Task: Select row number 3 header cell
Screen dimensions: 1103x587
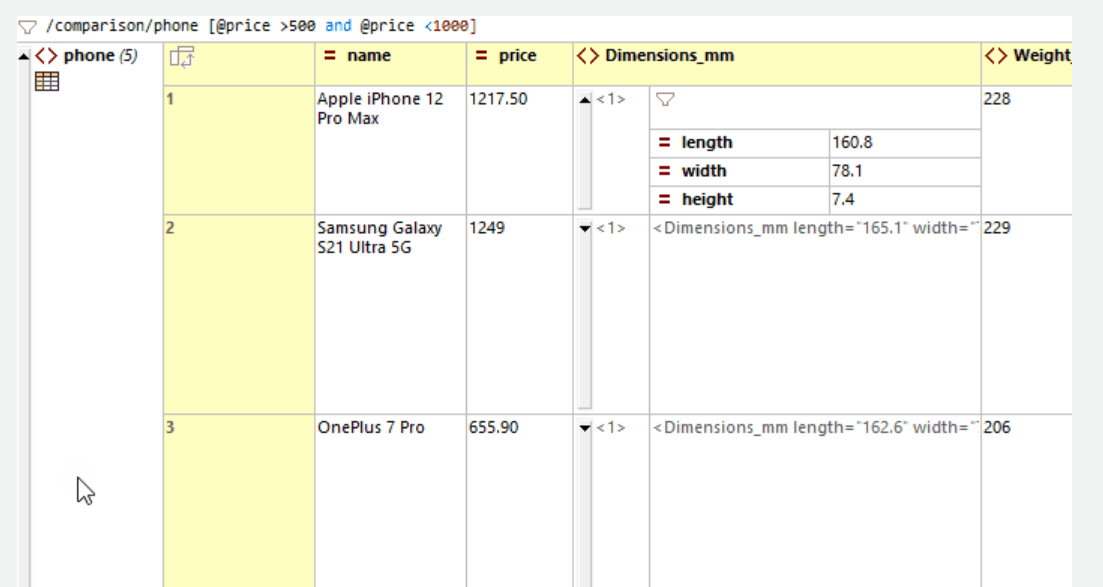Action: [x=239, y=500]
